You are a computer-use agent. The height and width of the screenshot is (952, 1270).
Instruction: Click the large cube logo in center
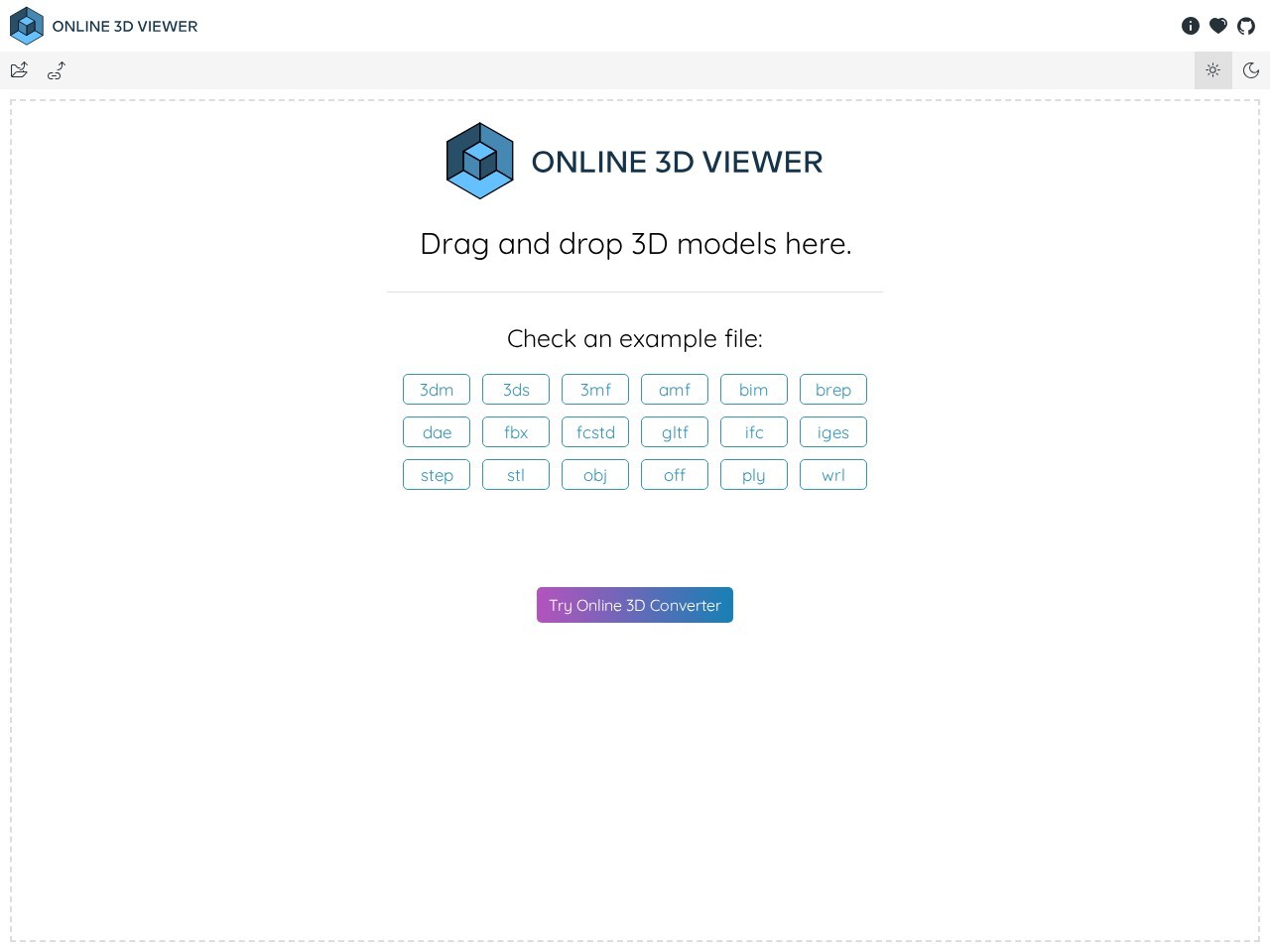pos(480,161)
